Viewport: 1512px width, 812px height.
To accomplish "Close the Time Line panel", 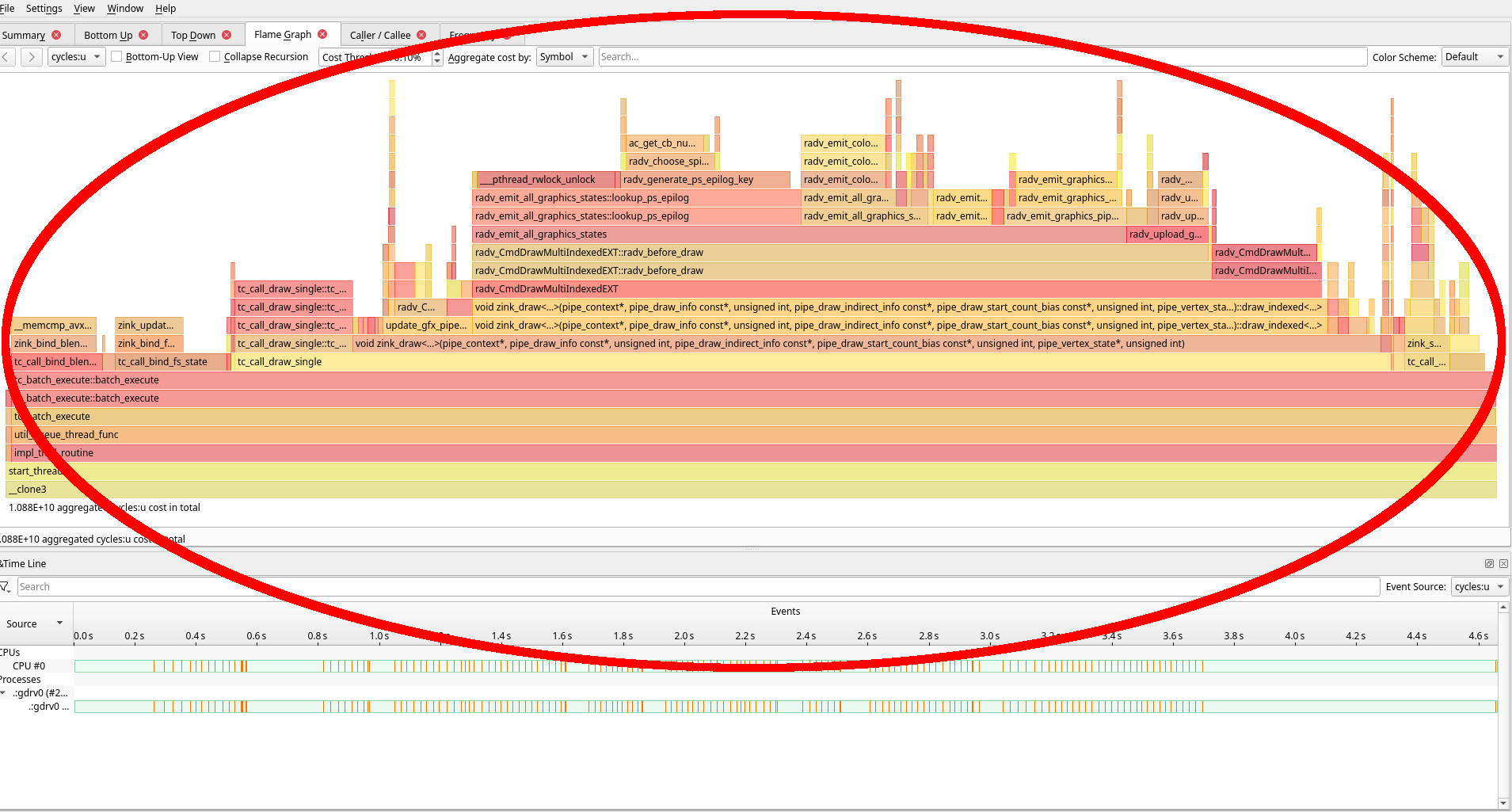I will coord(1503,564).
